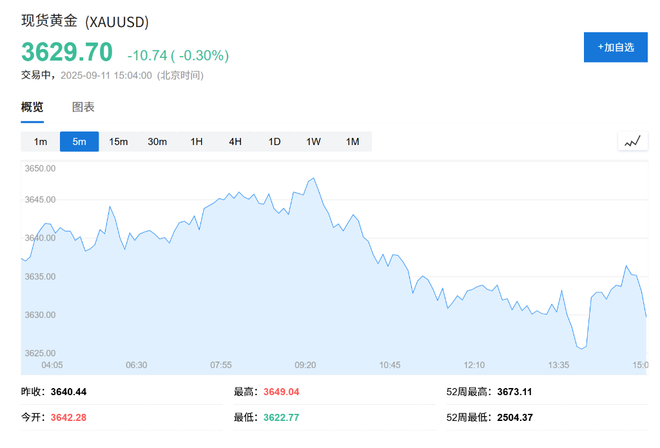Open the 图表 chart tab
The image size is (660, 448).
pos(83,107)
